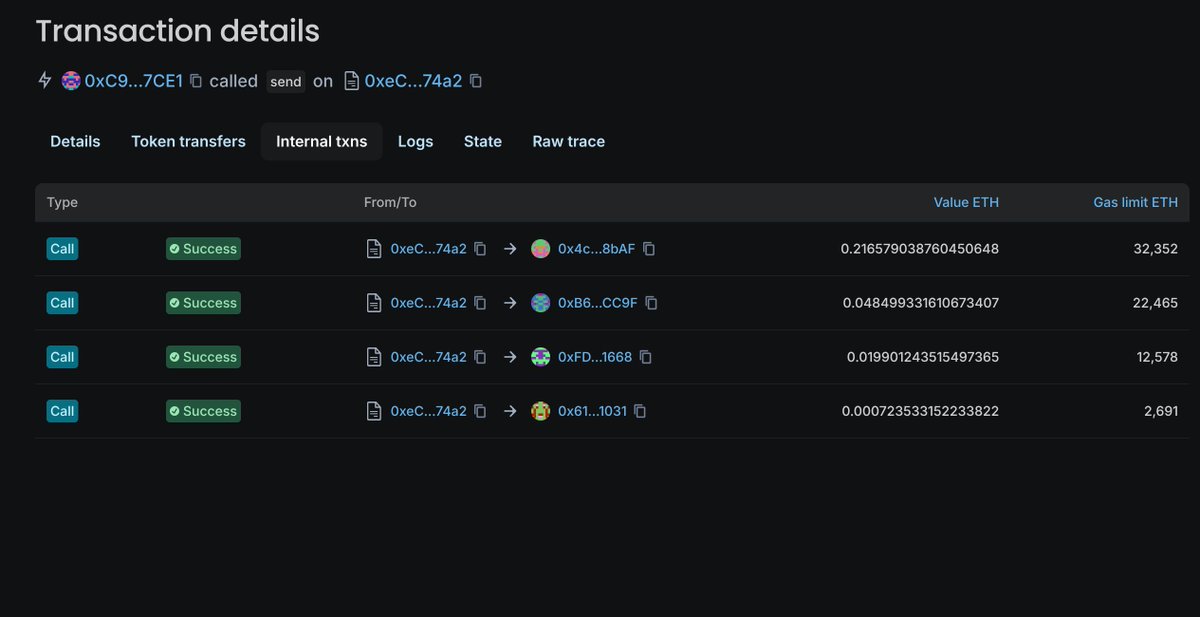Image resolution: width=1200 pixels, height=617 pixels.
Task: View the State tab
Action: coord(483,142)
